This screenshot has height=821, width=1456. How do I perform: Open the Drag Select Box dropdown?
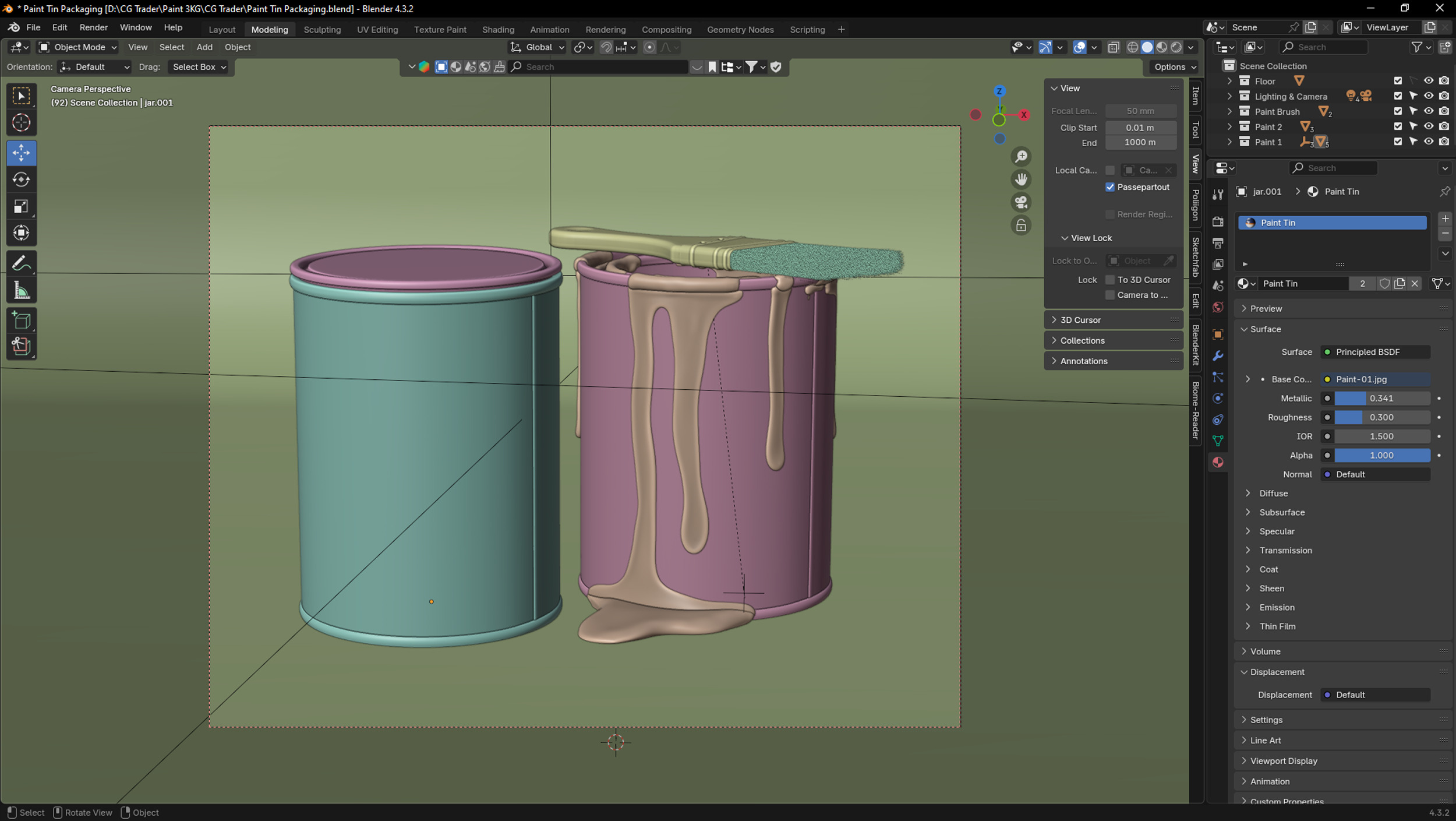click(199, 67)
